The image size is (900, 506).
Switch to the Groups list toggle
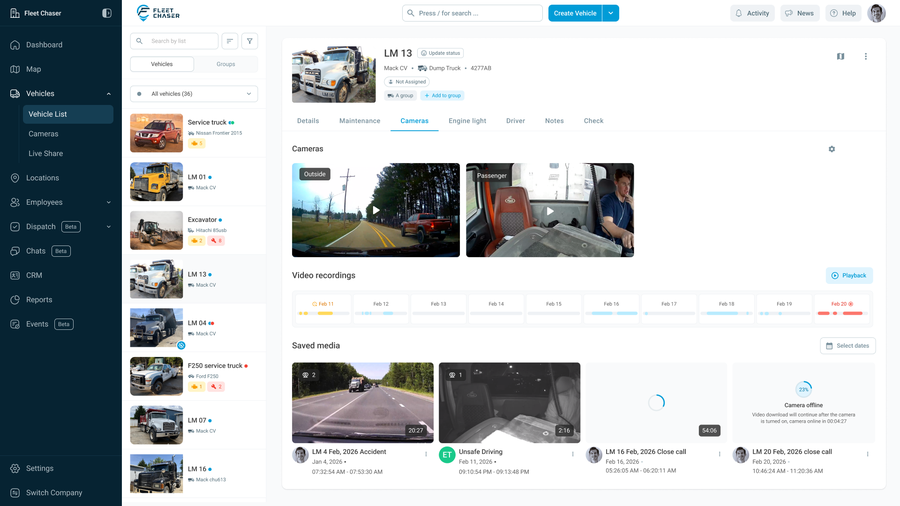226,64
